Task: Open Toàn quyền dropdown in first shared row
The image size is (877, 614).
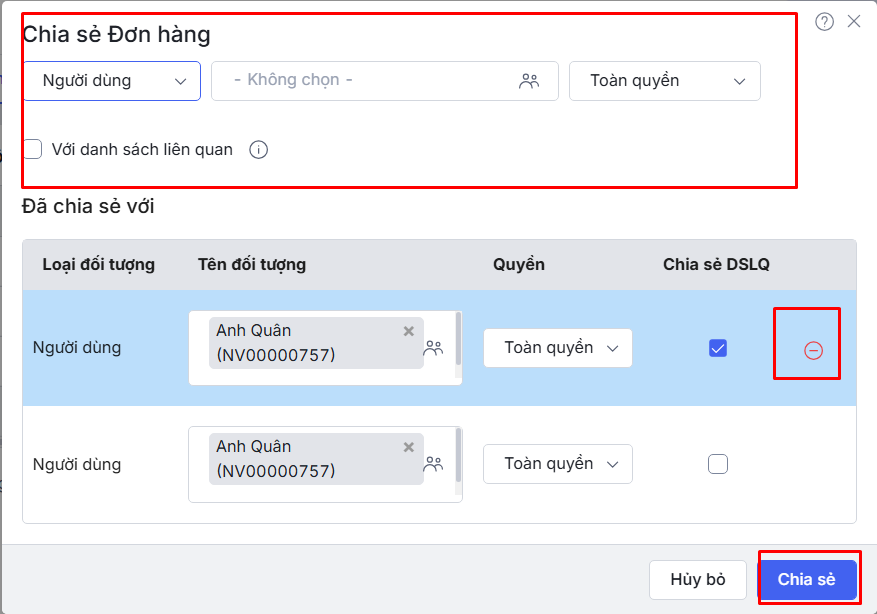Action: pyautogui.click(x=557, y=348)
